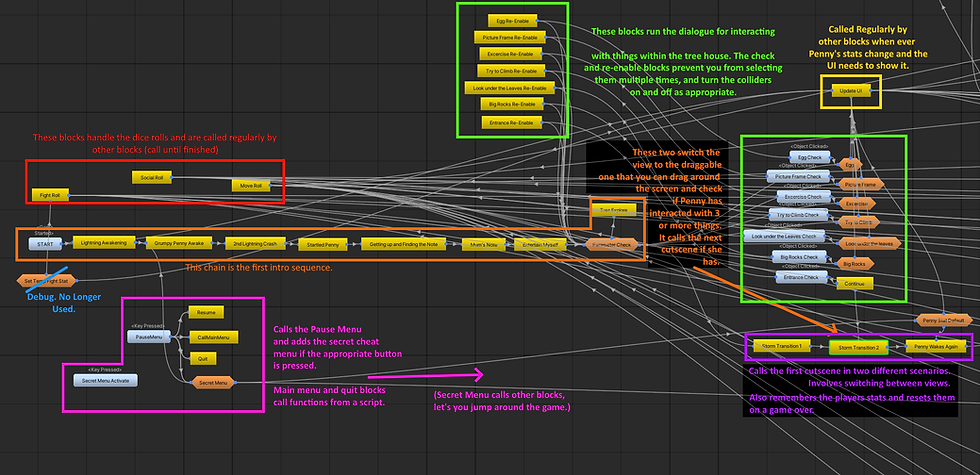Select Getting up and Finding the Note block
The width and height of the screenshot is (980, 475).
pyautogui.click(x=404, y=245)
